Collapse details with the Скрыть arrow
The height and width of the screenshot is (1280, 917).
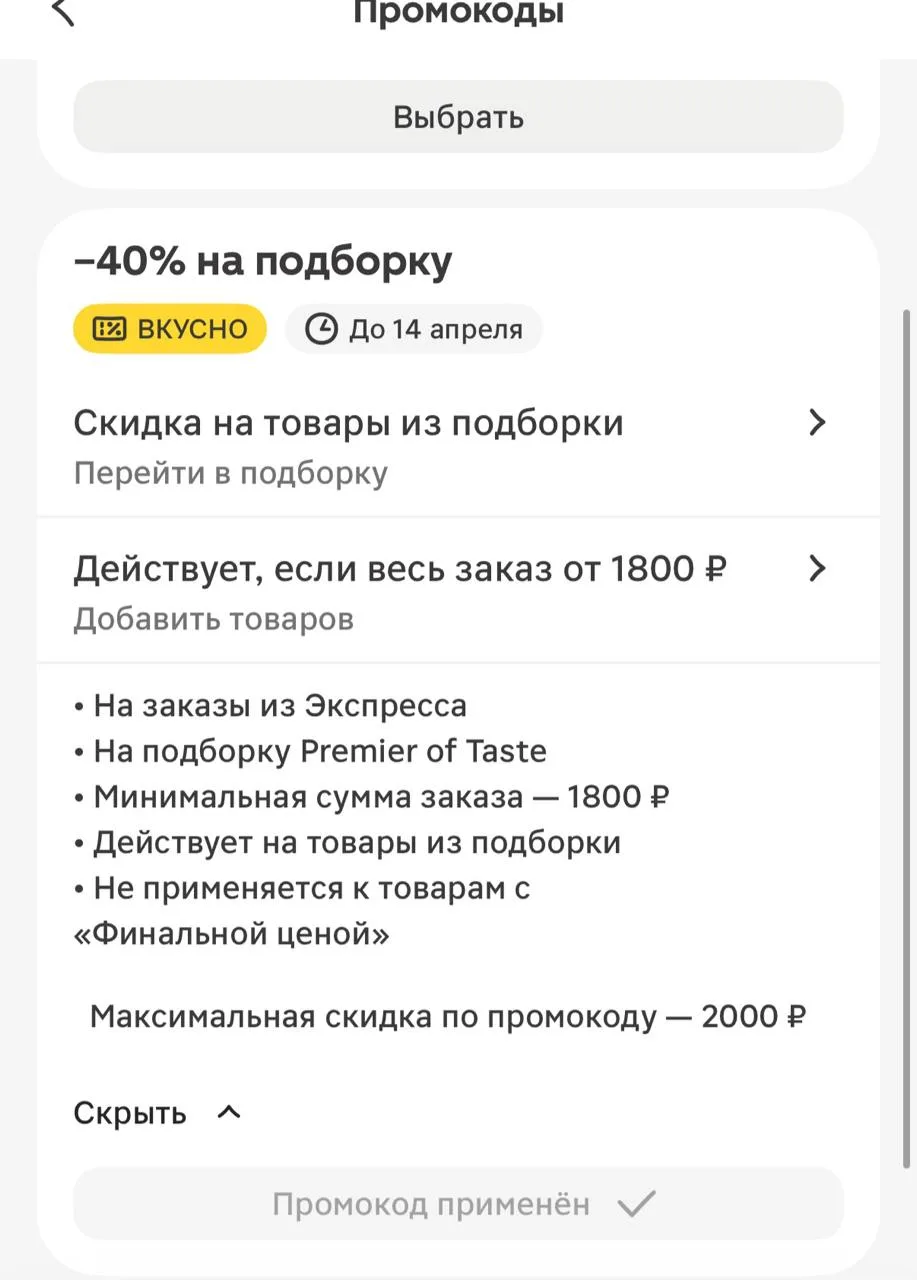point(229,1112)
